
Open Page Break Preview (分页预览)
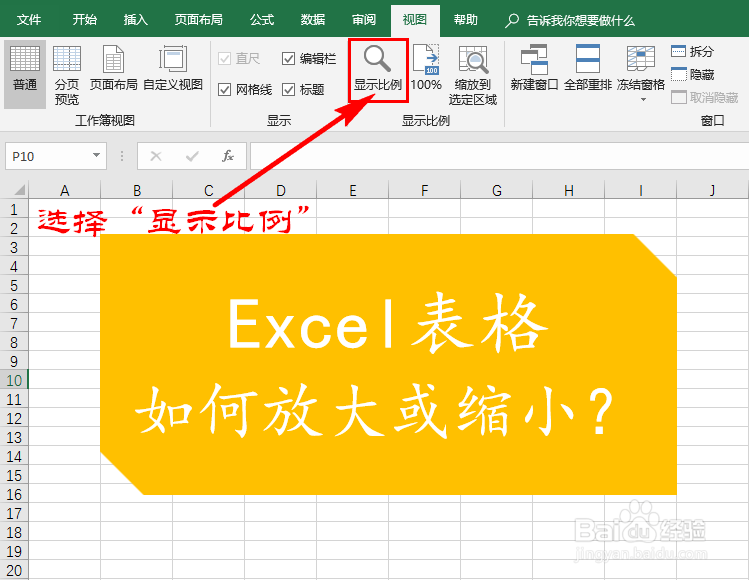click(x=66, y=74)
